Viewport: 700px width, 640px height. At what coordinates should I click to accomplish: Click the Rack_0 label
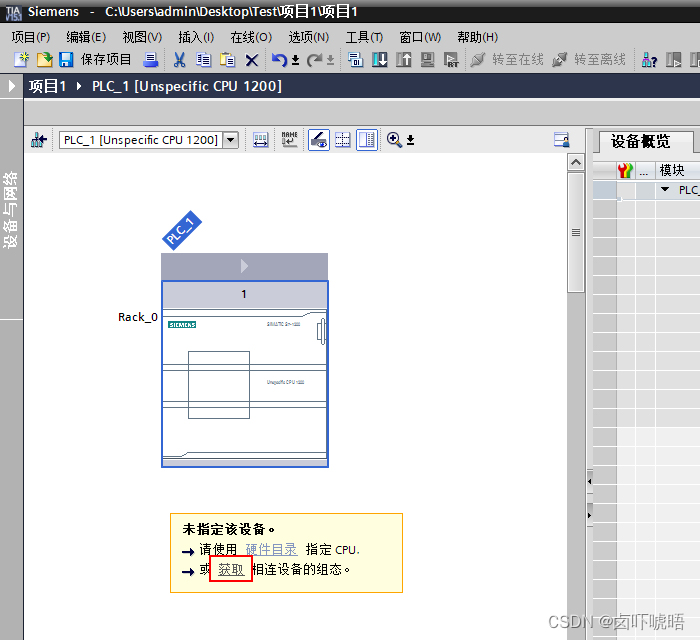coord(138,317)
